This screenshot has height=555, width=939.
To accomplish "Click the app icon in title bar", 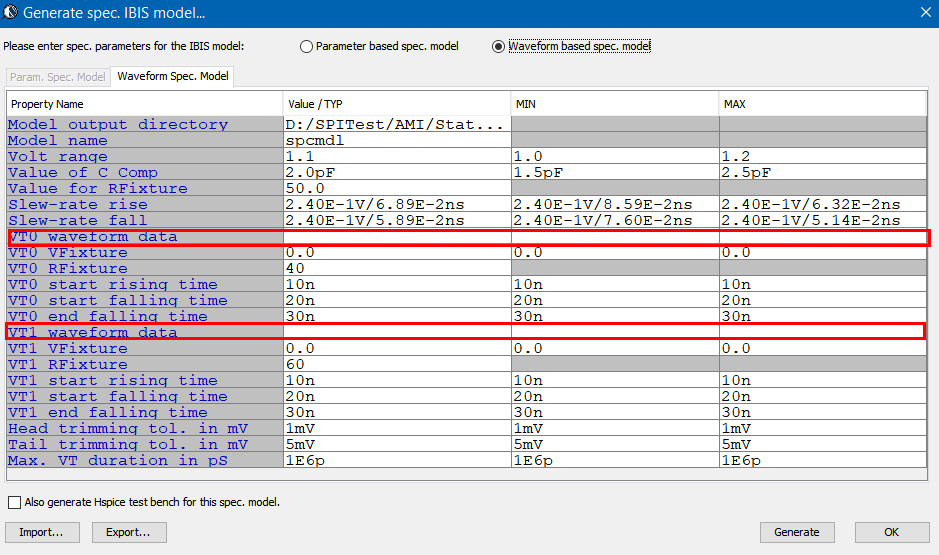I will click(11, 13).
